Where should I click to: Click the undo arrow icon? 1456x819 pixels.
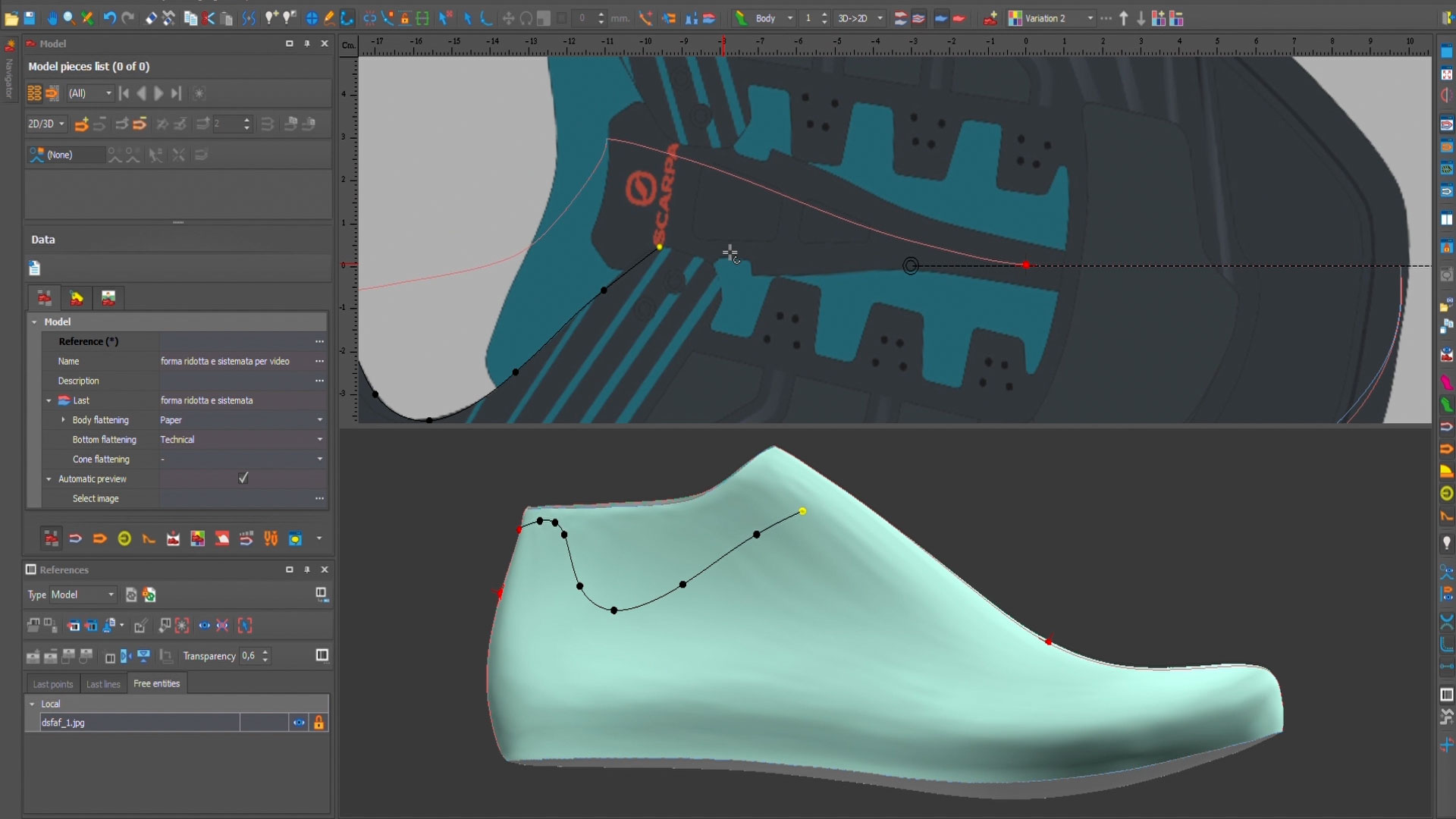click(109, 18)
